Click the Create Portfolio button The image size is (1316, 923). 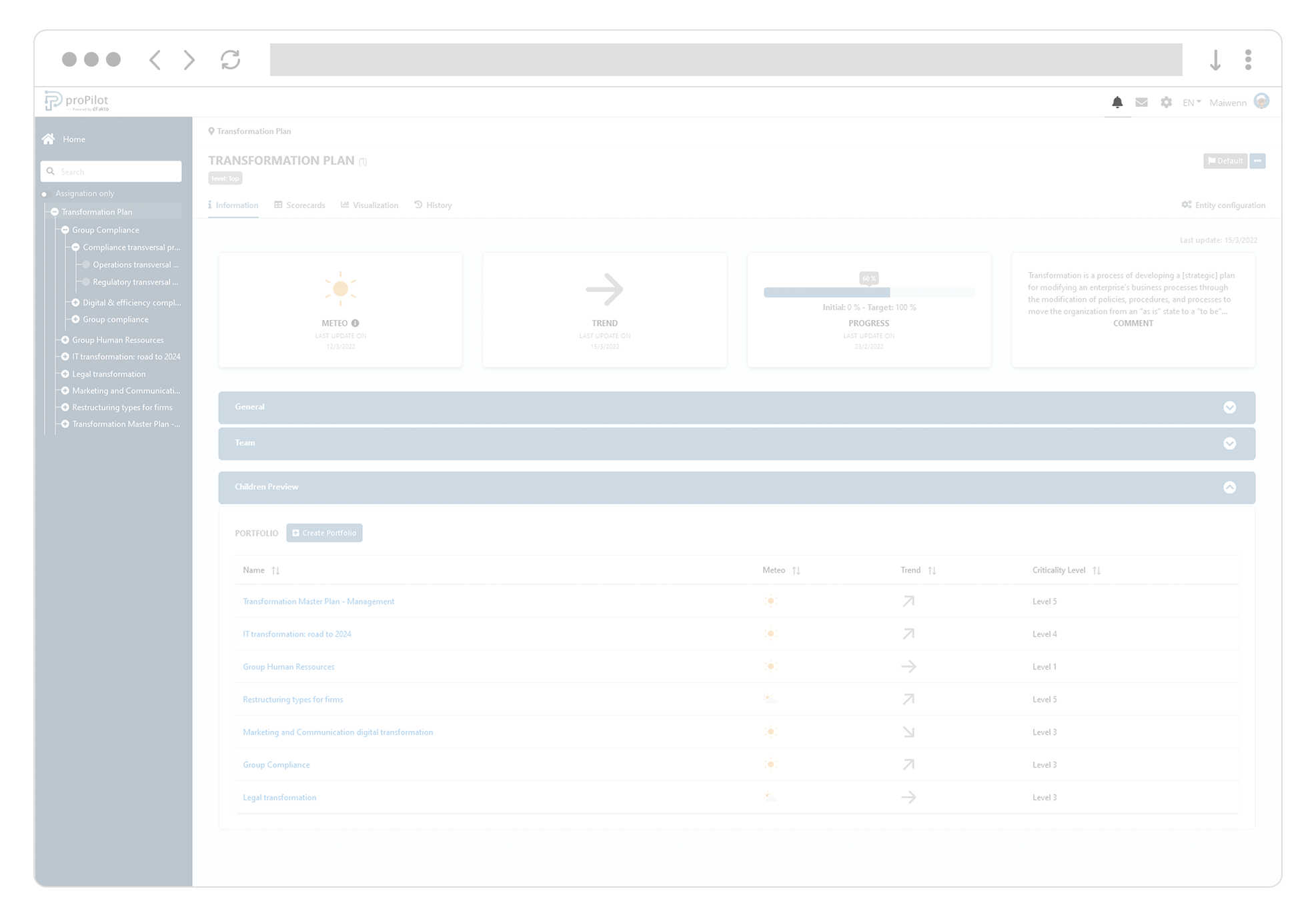324,533
